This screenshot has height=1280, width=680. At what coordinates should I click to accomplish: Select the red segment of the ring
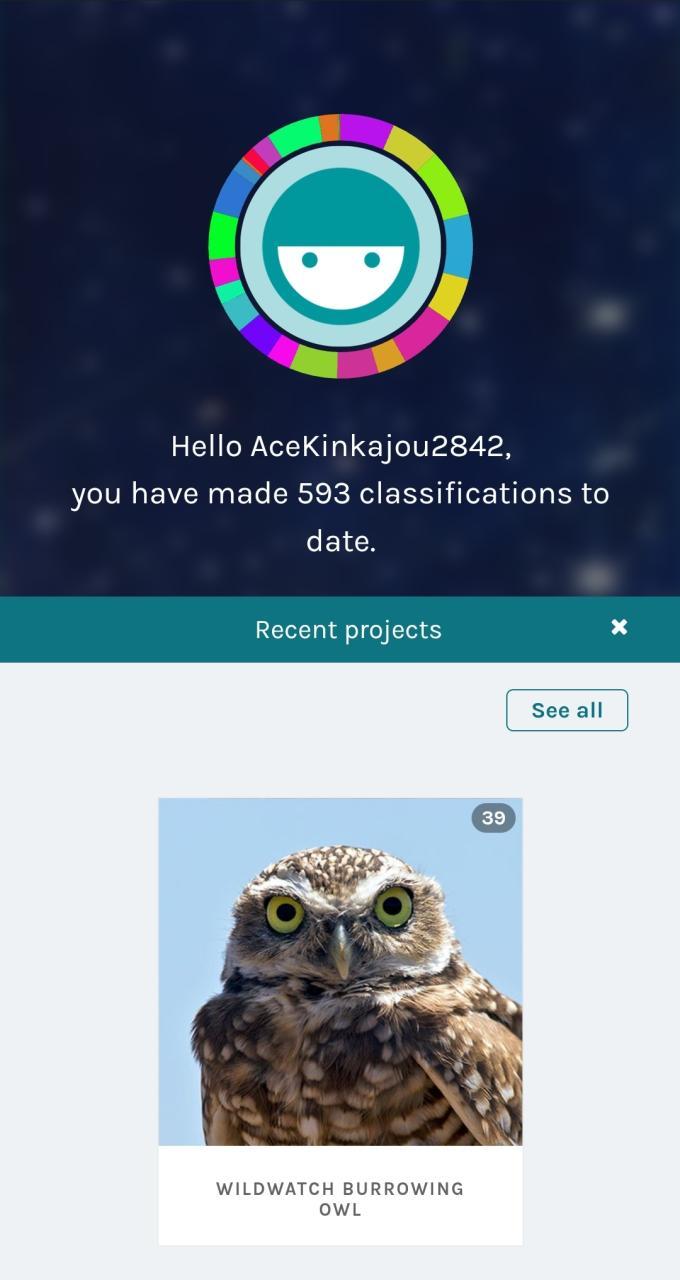[x=254, y=161]
